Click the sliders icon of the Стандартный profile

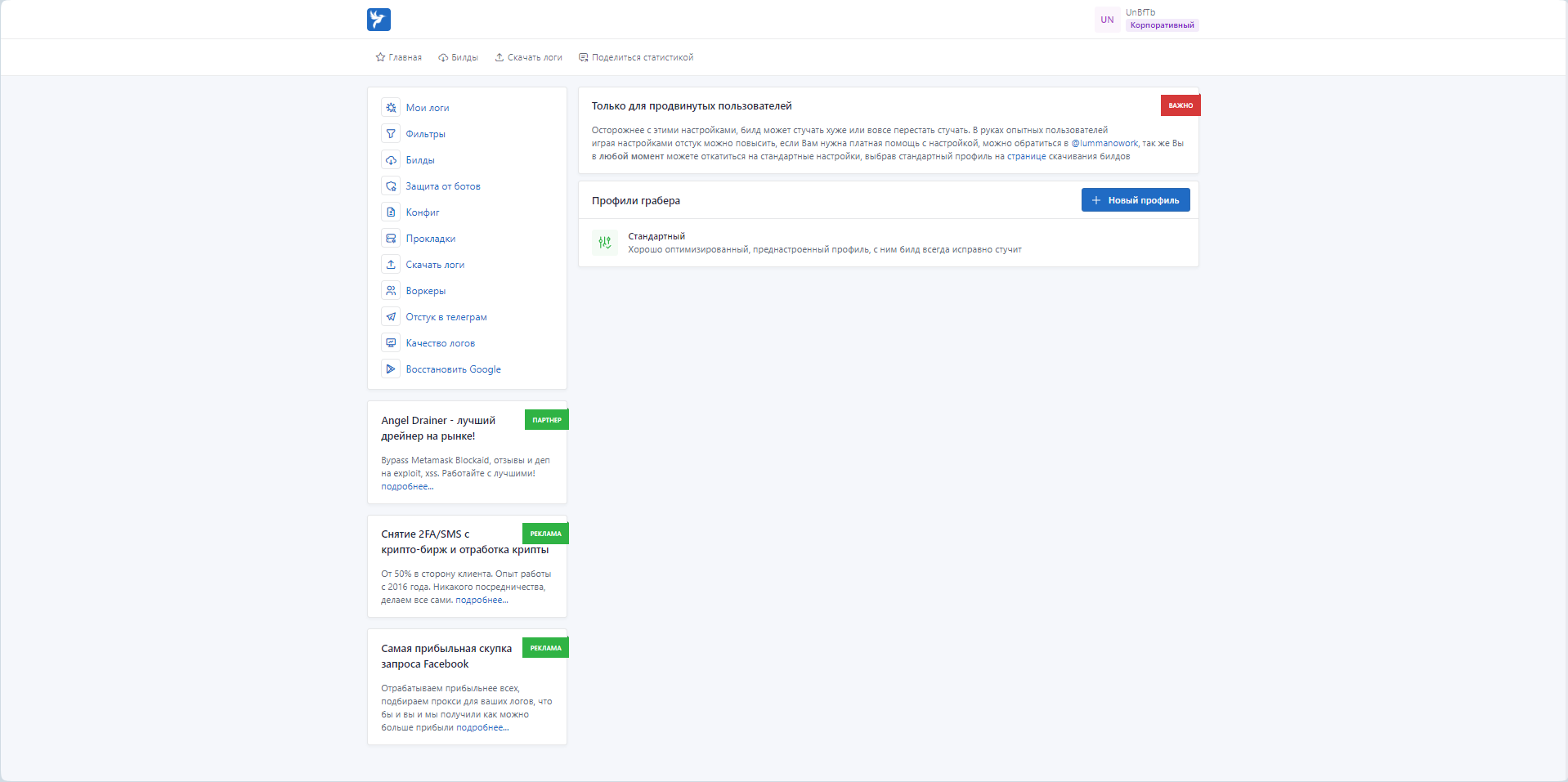point(605,243)
